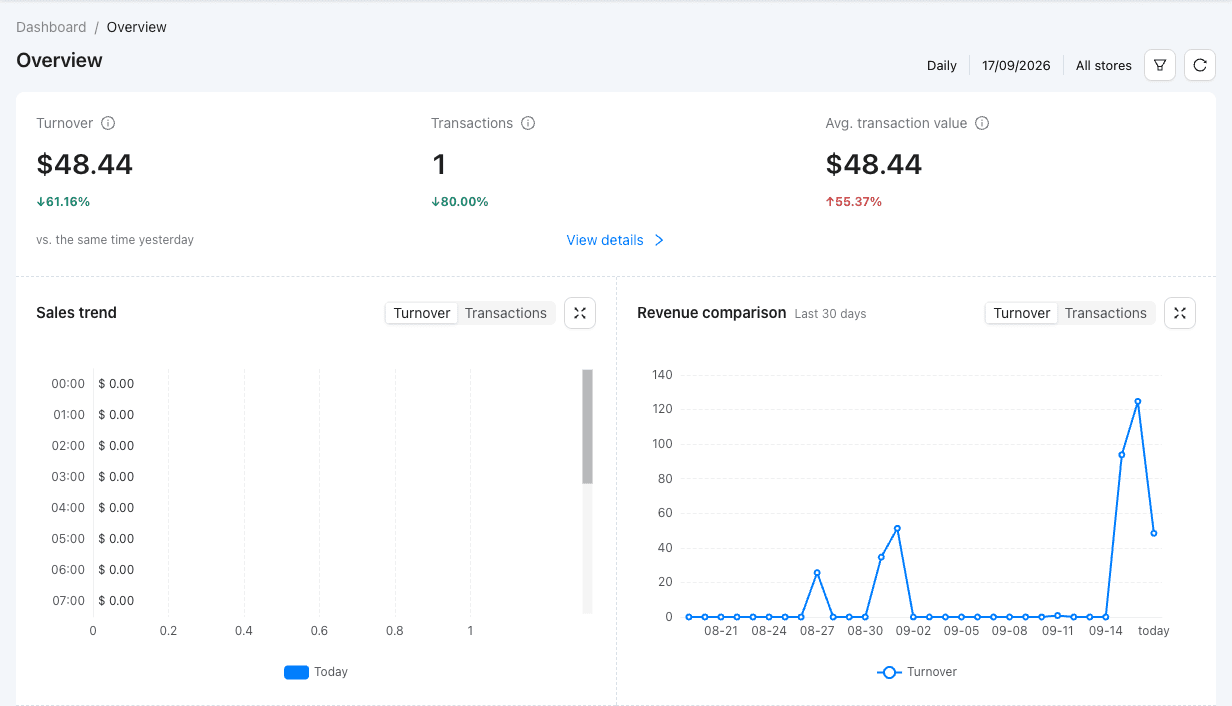Click the Transactions info icon
Screen dimensions: 1232x706
click(528, 123)
